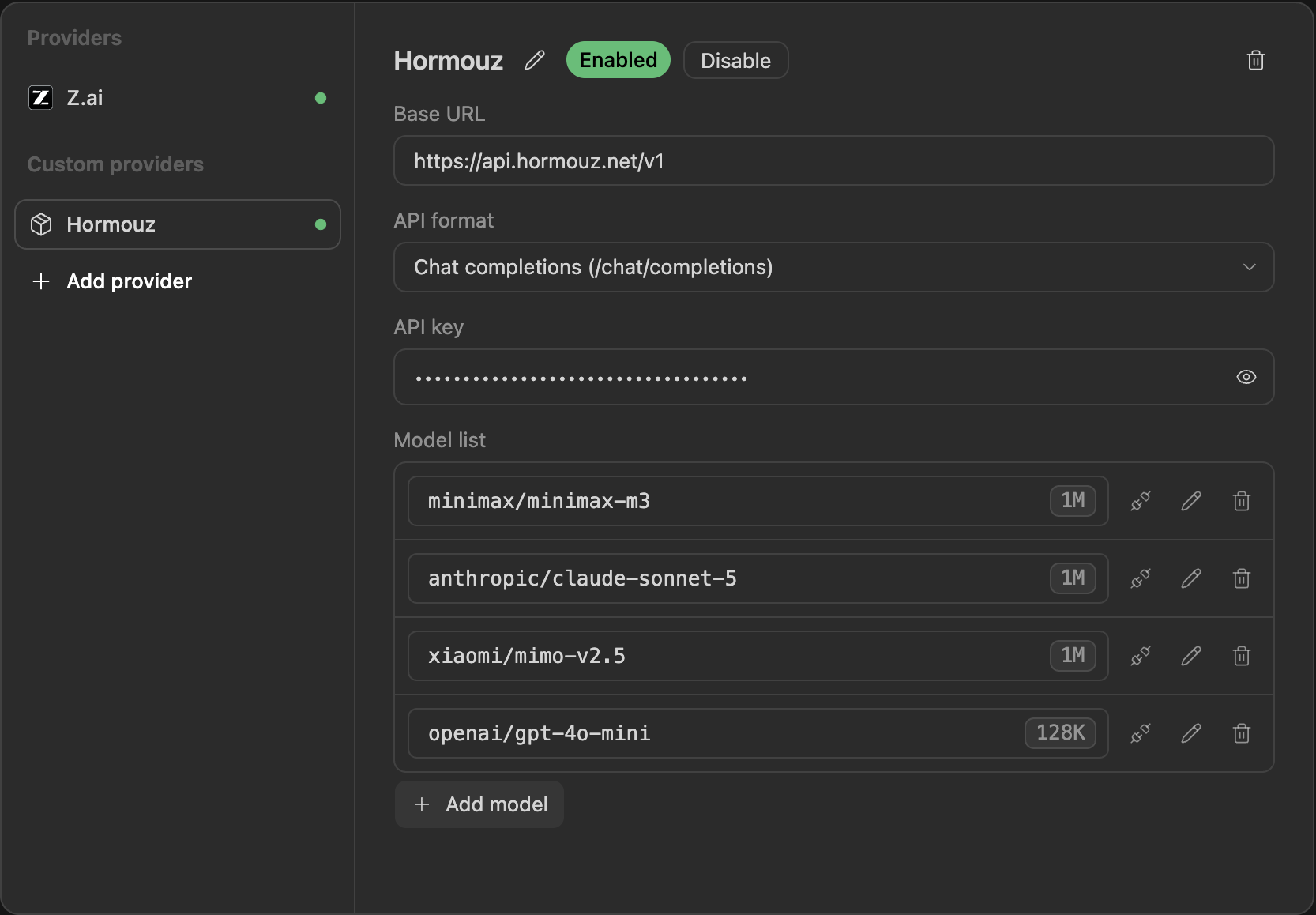Edit the minimax/minimax-m3 model
The width and height of the screenshot is (1316, 915).
tap(1191, 501)
